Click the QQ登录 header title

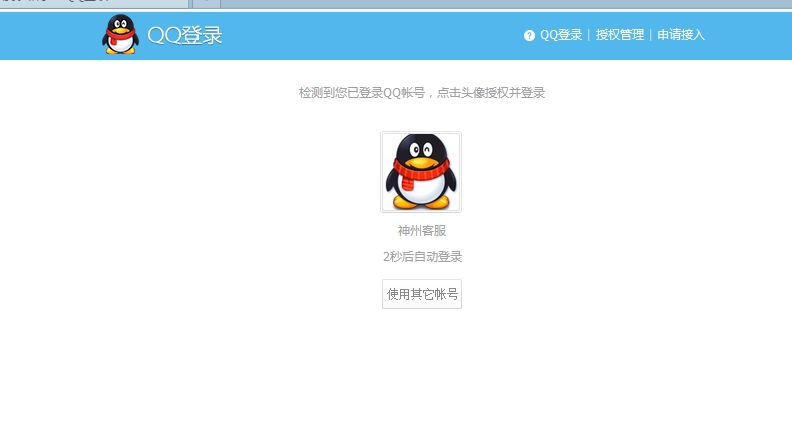(x=185, y=35)
